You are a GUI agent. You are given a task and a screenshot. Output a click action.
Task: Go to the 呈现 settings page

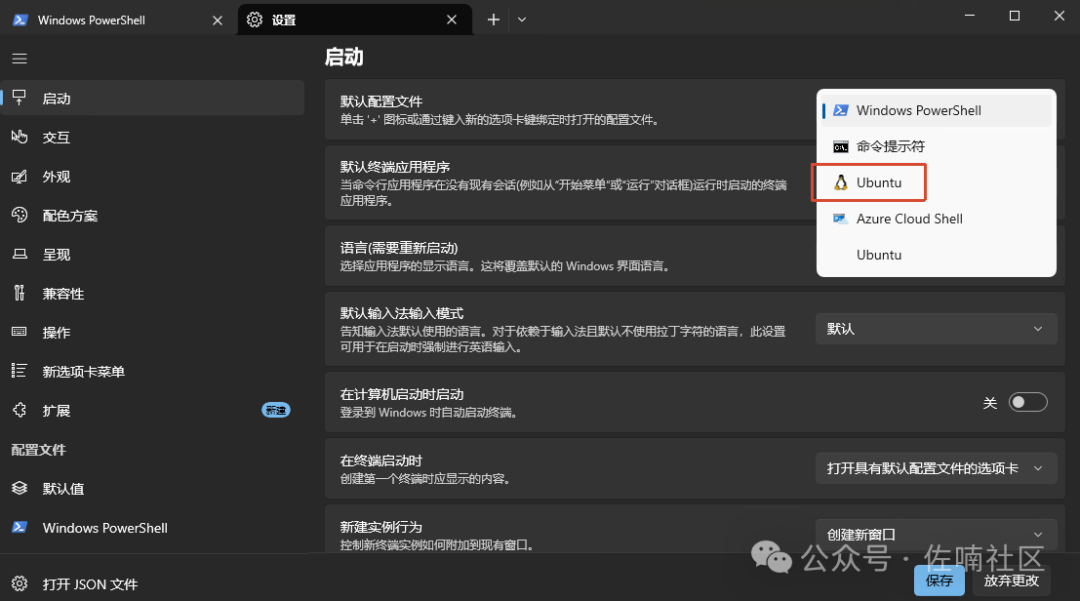pyautogui.click(x=152, y=254)
